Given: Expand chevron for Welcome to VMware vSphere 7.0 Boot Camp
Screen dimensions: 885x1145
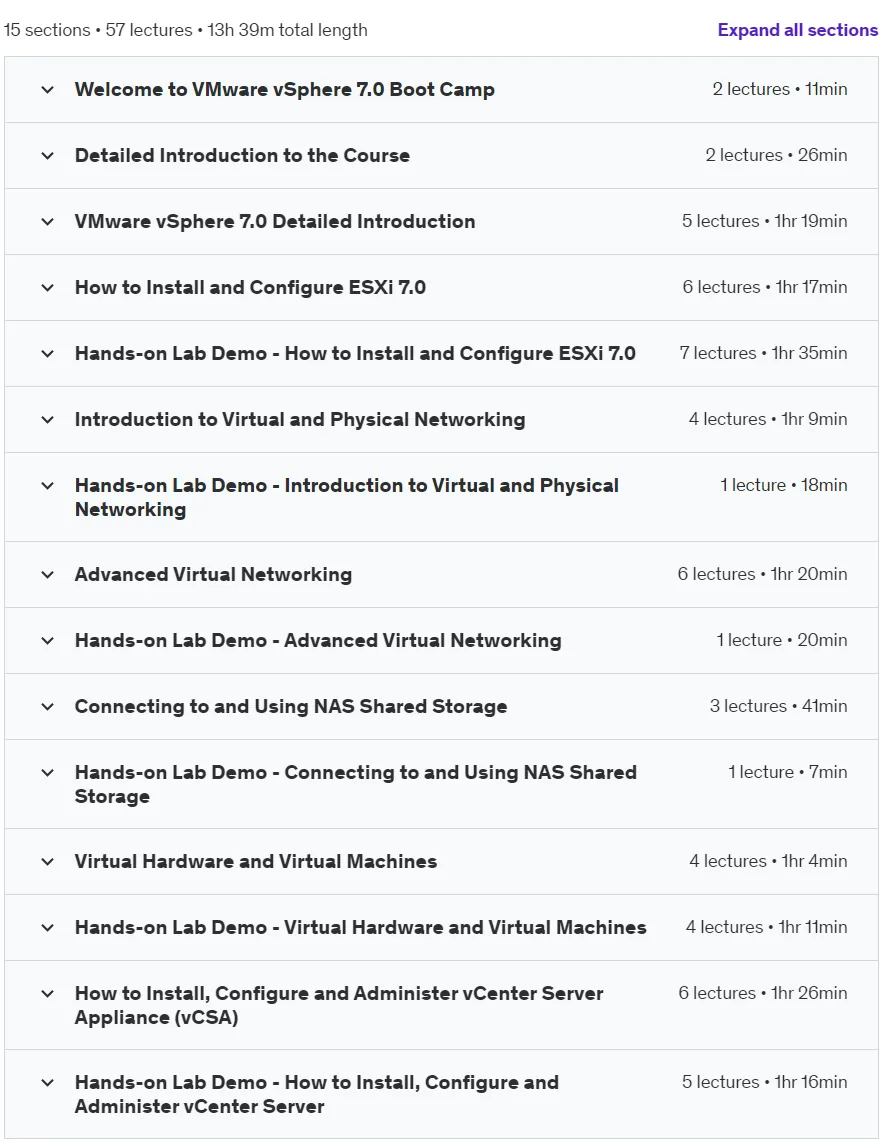Looking at the screenshot, I should pos(47,90).
